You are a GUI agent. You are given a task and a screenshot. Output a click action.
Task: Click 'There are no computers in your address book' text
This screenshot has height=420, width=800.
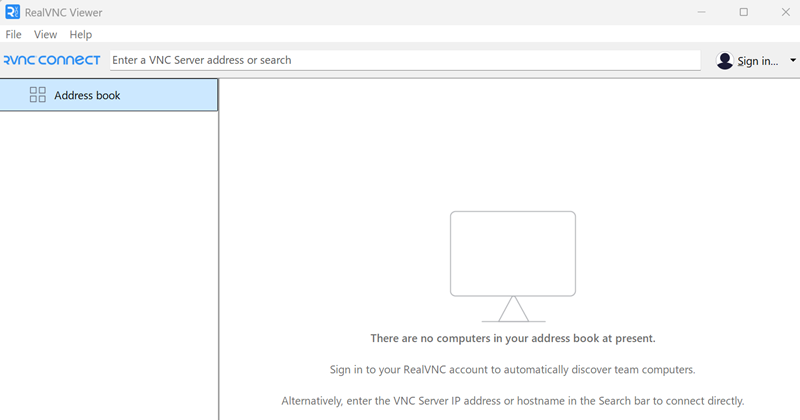point(513,338)
